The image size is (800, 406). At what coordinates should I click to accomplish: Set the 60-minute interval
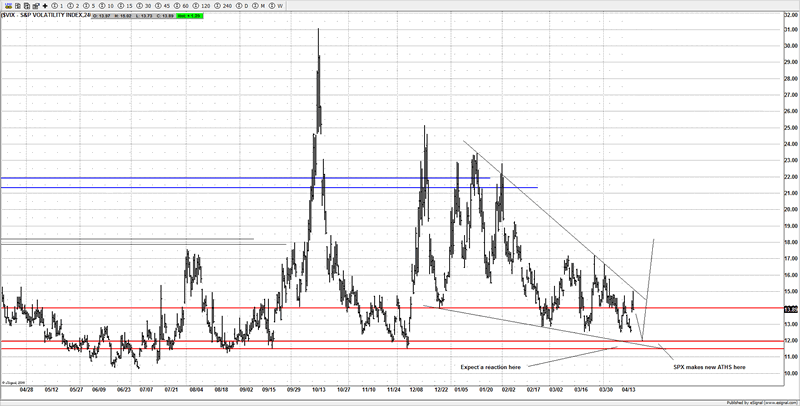click(182, 6)
